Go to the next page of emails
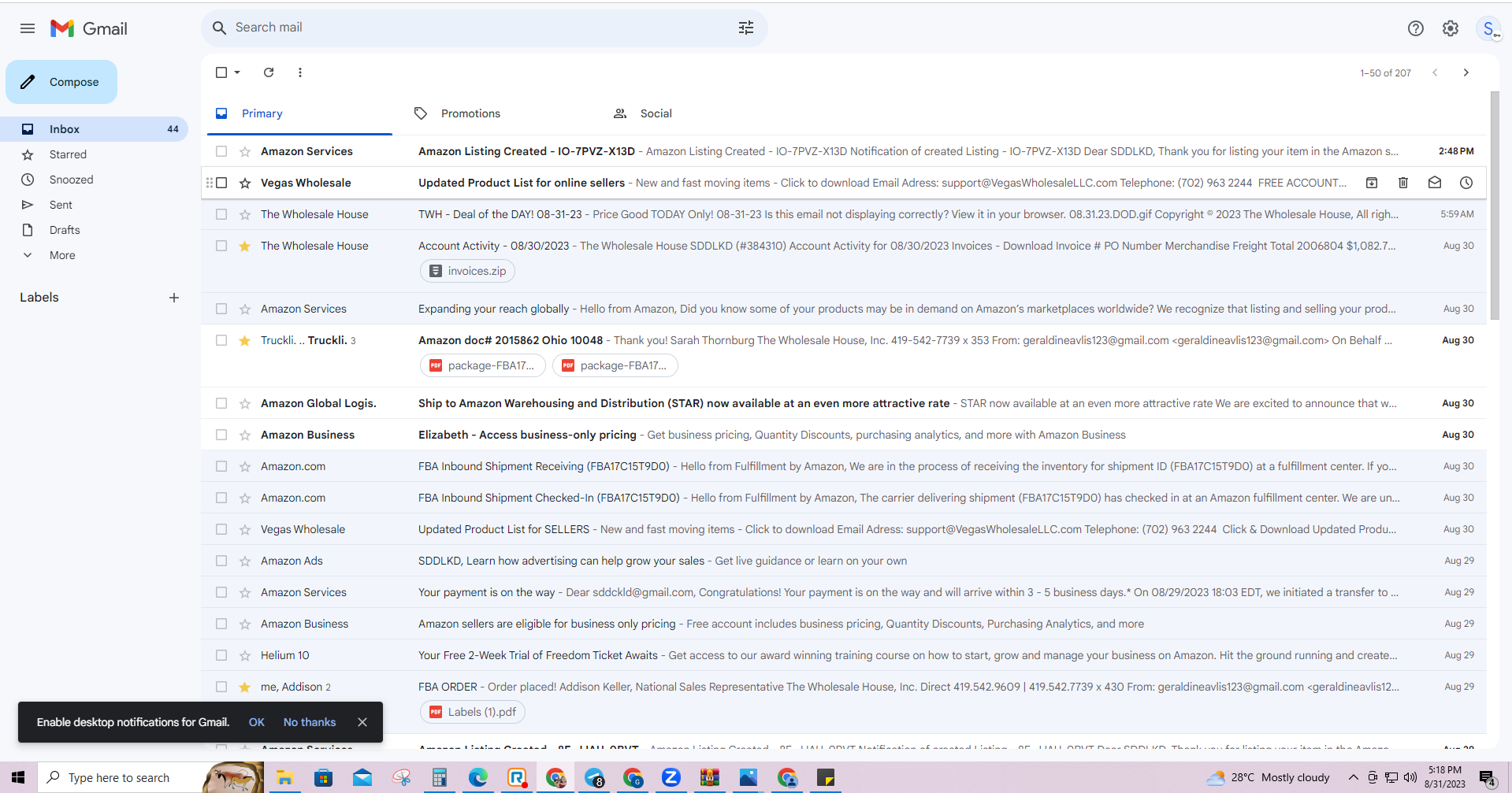 [1466, 72]
